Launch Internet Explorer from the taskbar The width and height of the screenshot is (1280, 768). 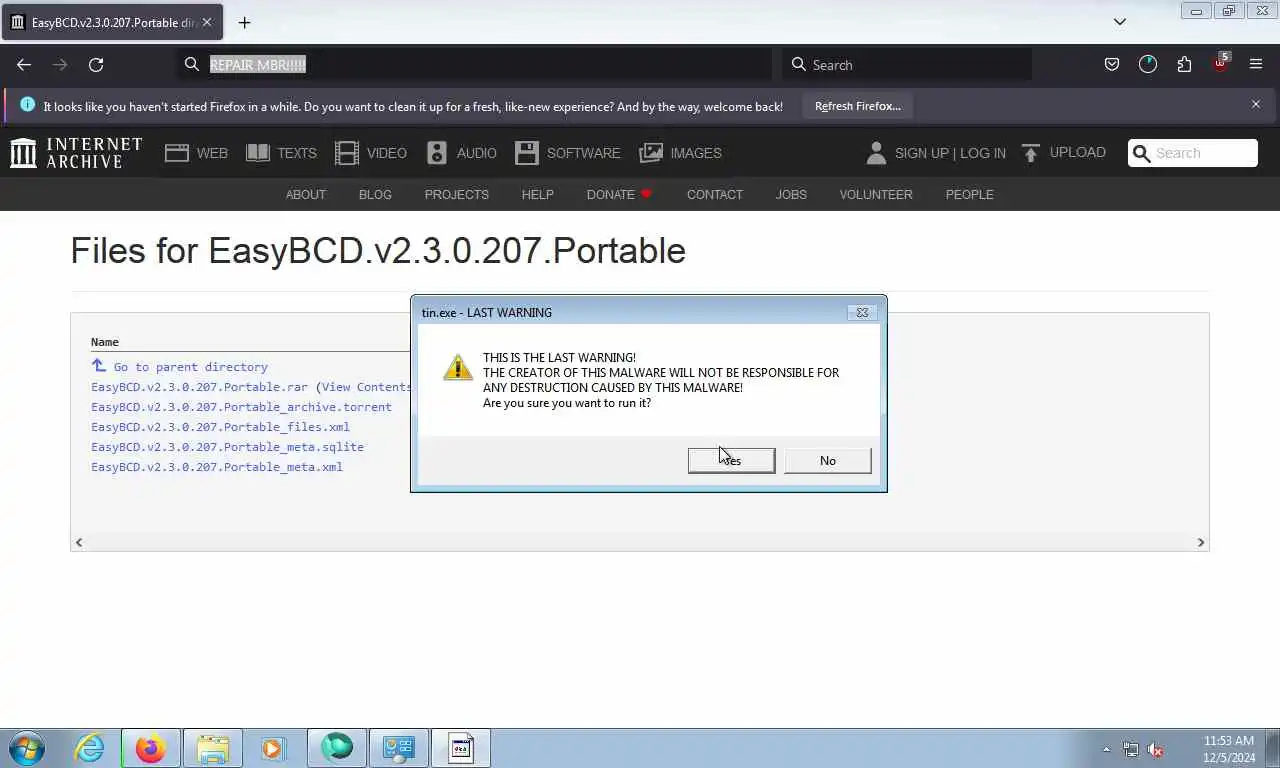pos(90,748)
